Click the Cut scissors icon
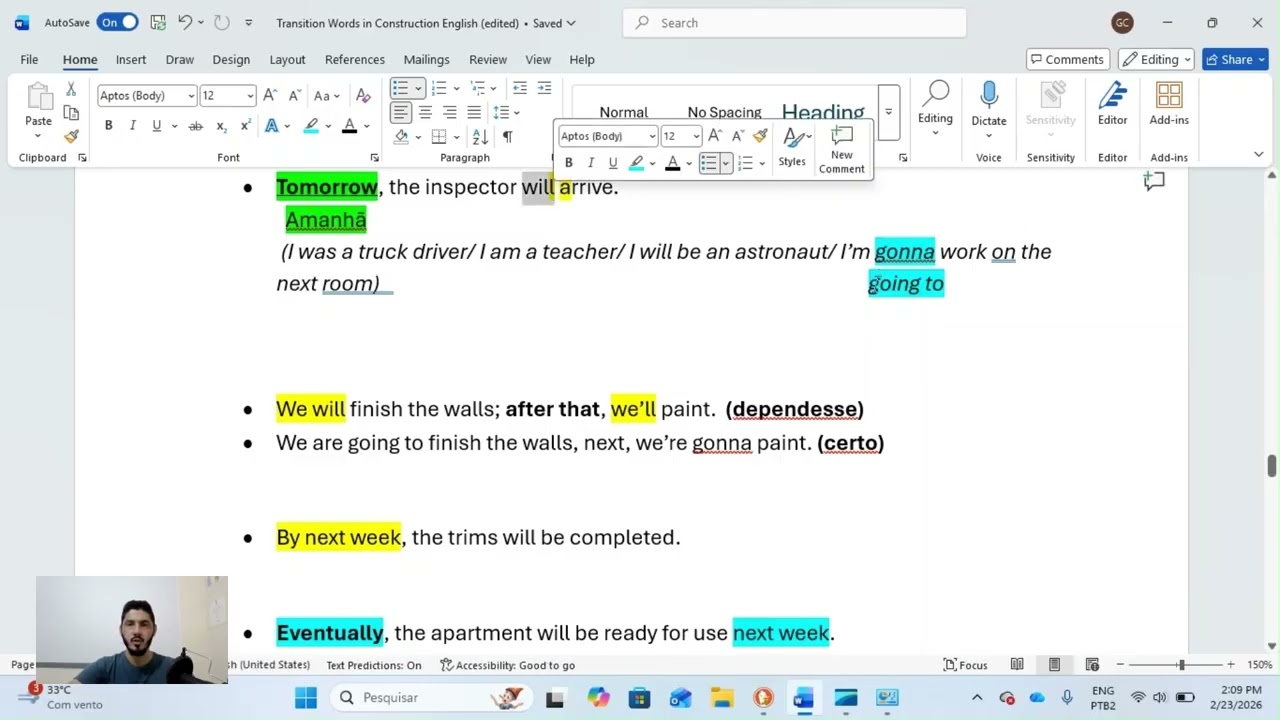This screenshot has height=720, width=1280. (71, 90)
